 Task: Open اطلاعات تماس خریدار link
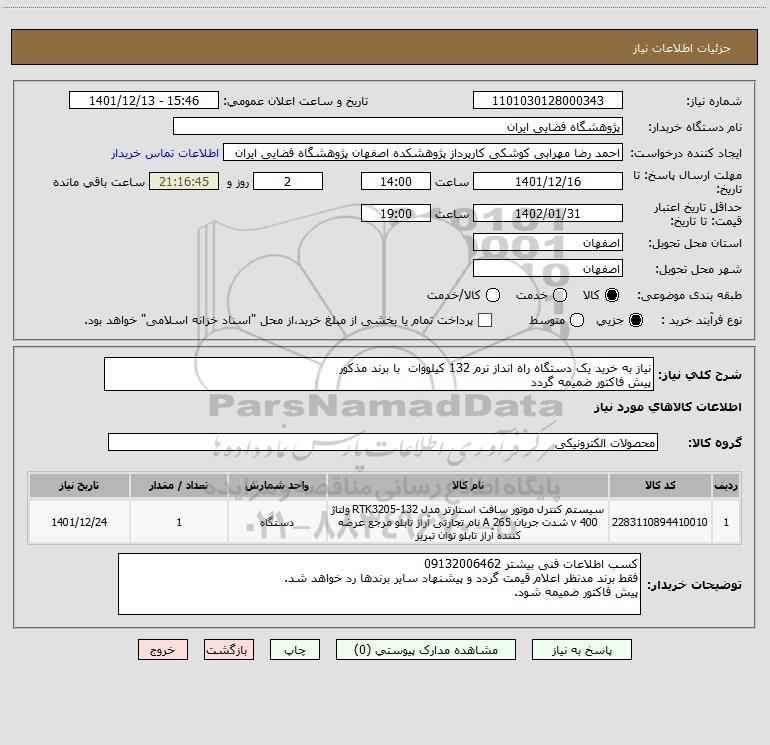tap(165, 153)
